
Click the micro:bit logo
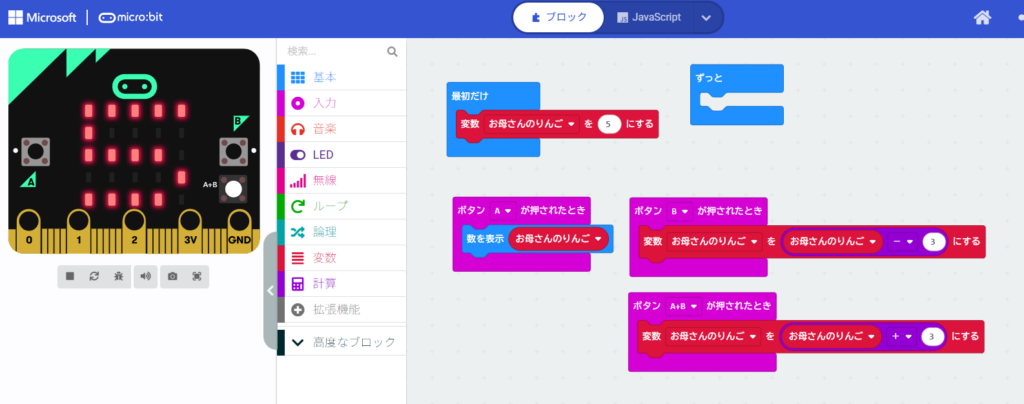(131, 18)
